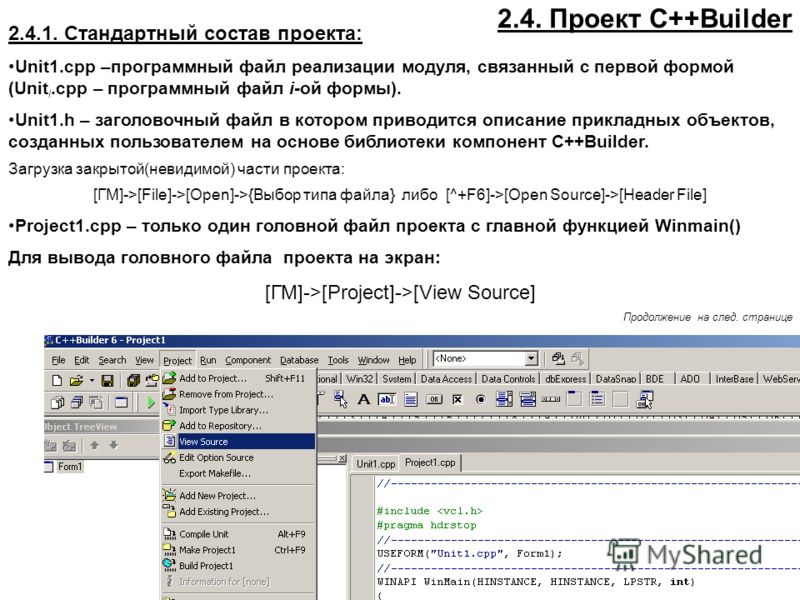Open the Data Controls palette tab

coord(508,379)
